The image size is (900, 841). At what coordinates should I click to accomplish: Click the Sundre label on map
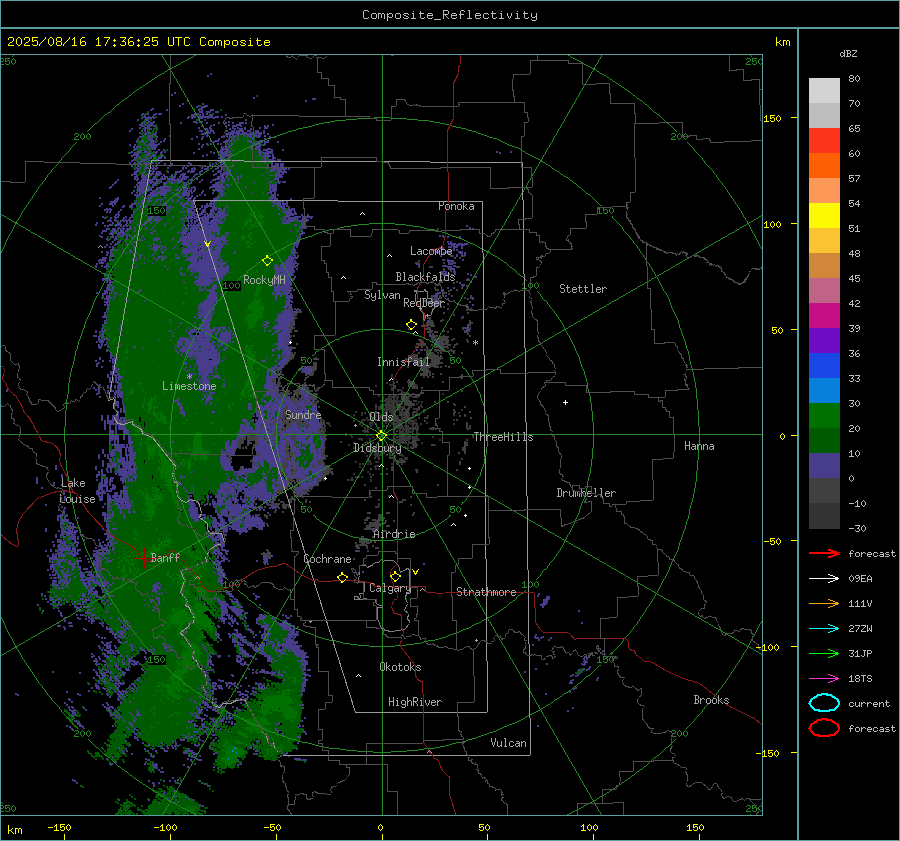(303, 414)
